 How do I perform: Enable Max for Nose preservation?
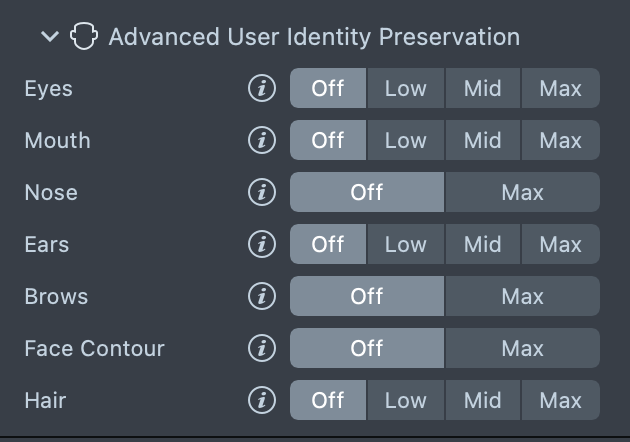(522, 192)
